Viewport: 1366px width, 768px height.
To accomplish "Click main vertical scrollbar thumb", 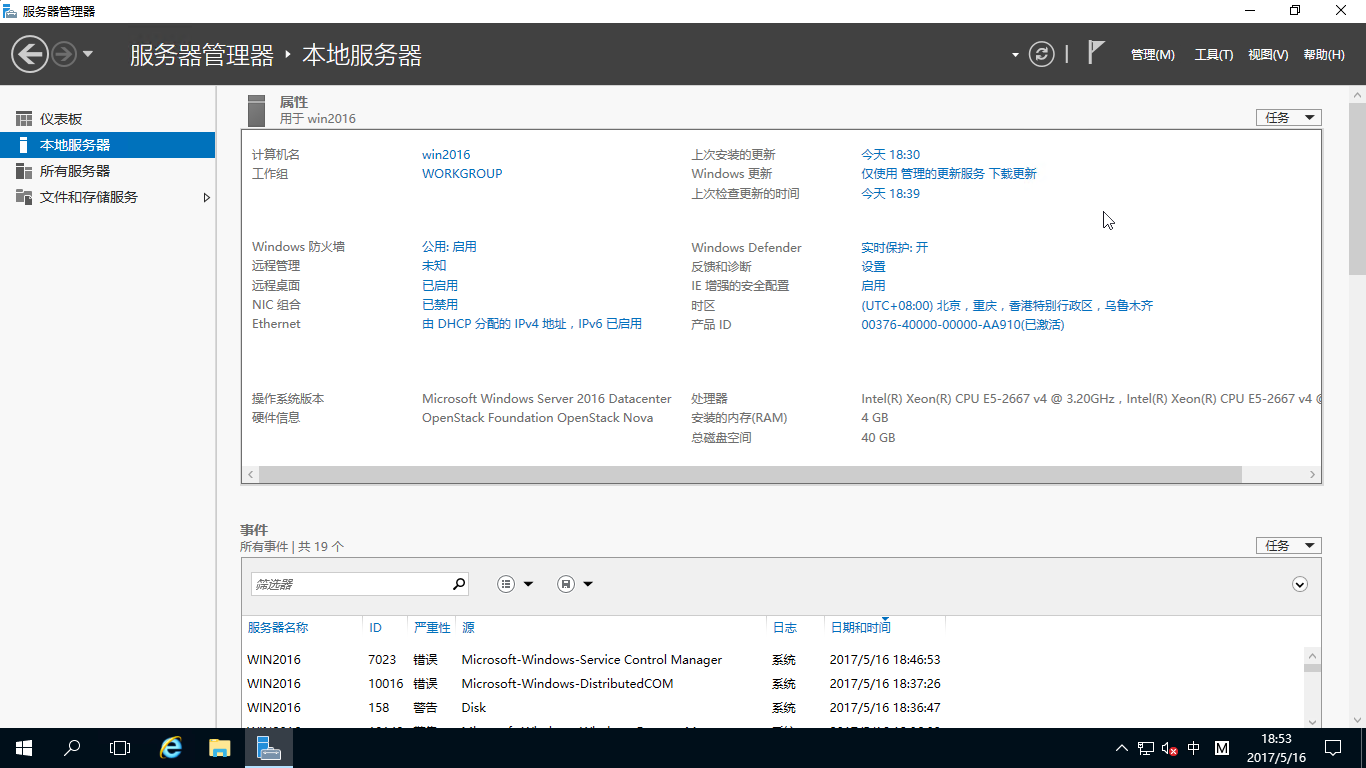I will 1357,188.
